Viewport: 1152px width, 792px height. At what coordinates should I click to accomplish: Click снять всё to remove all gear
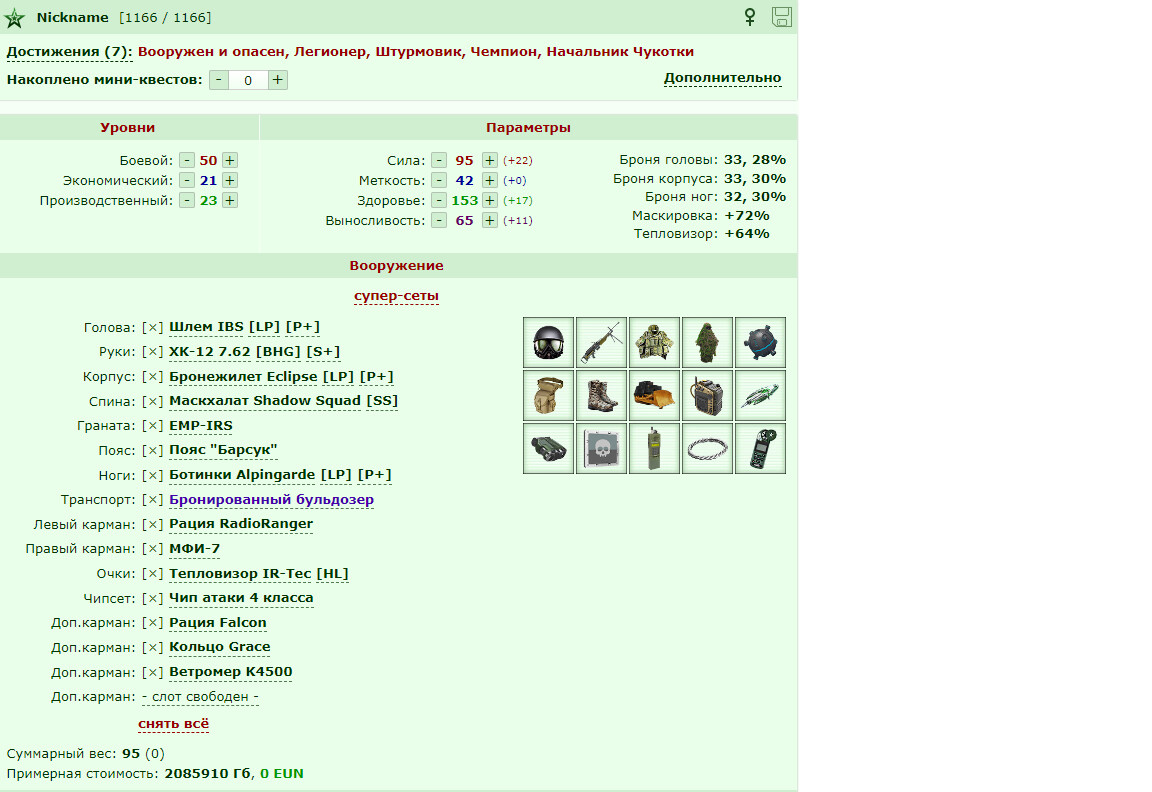click(173, 724)
